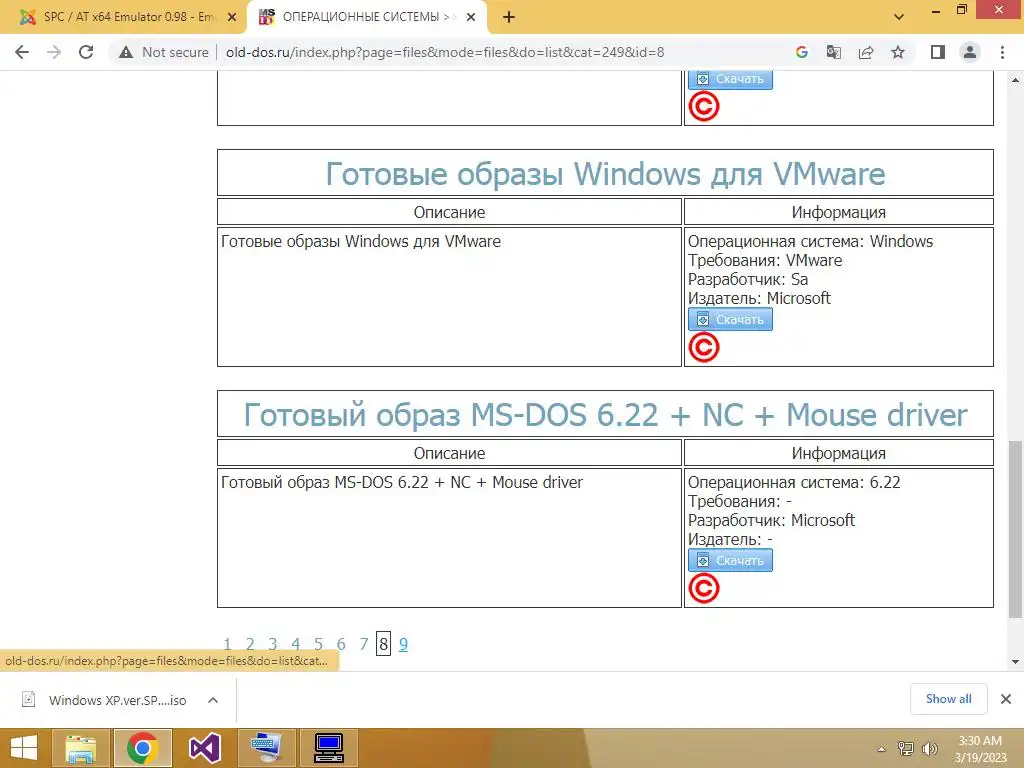Click copyright icon in MS-DOS 6.22 entry
Viewport: 1024px width, 768px height.
pyautogui.click(x=704, y=588)
